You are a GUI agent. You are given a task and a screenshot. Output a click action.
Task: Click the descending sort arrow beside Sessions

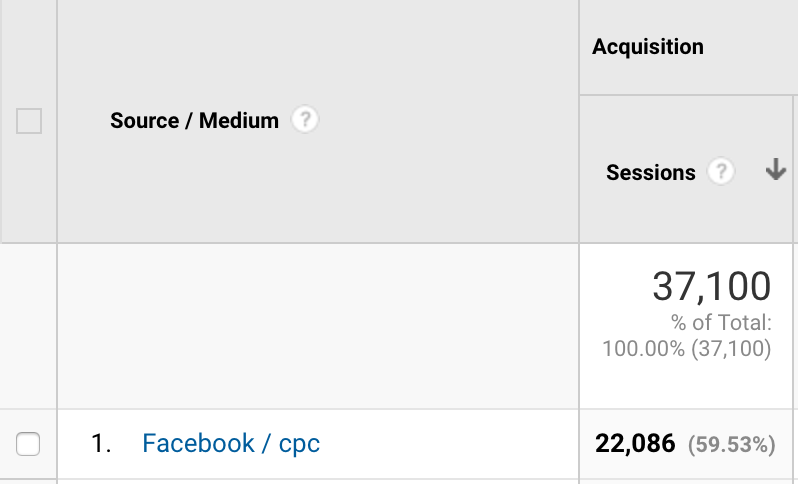[x=775, y=169]
